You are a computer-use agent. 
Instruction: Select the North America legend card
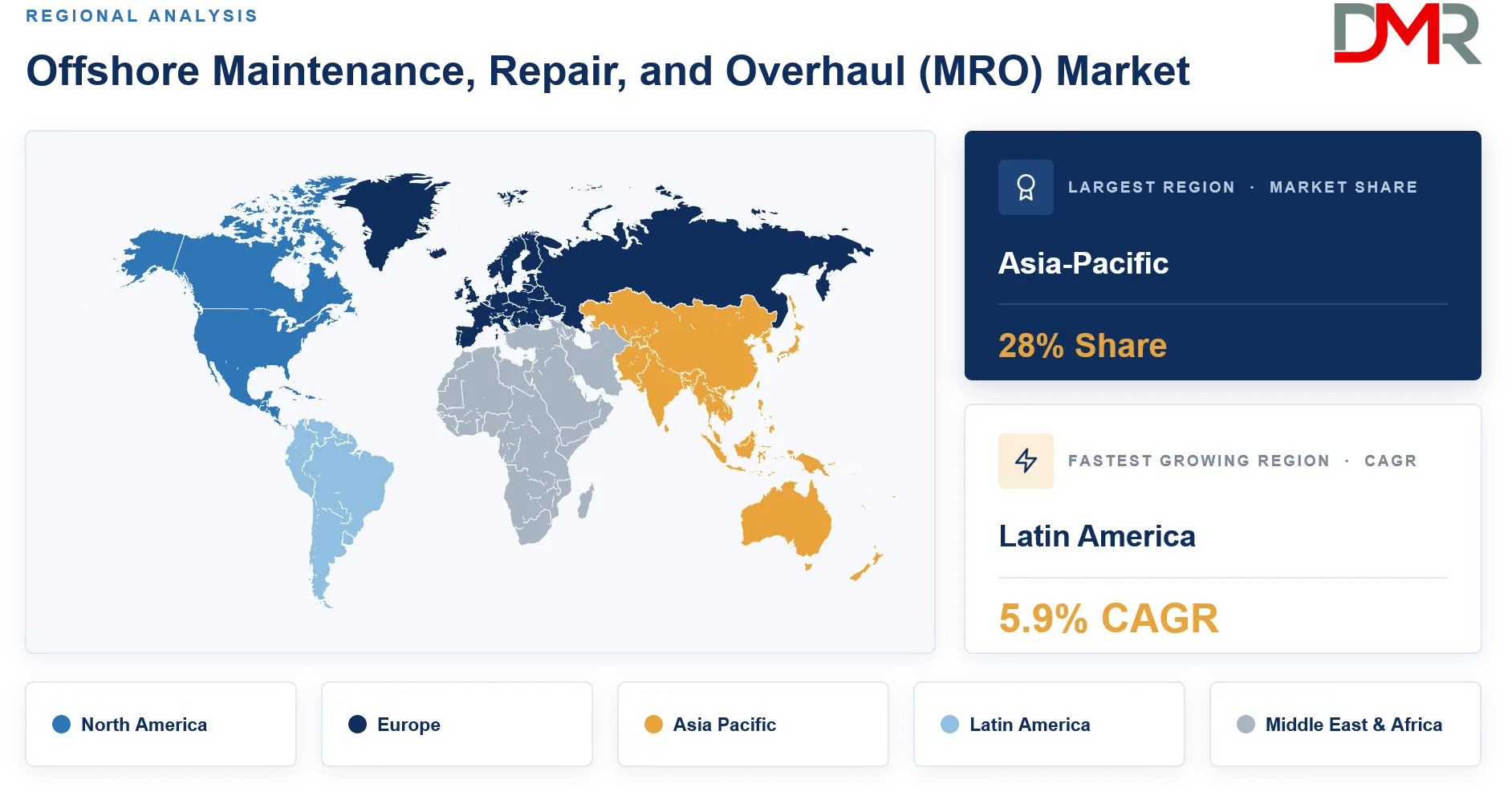point(161,724)
